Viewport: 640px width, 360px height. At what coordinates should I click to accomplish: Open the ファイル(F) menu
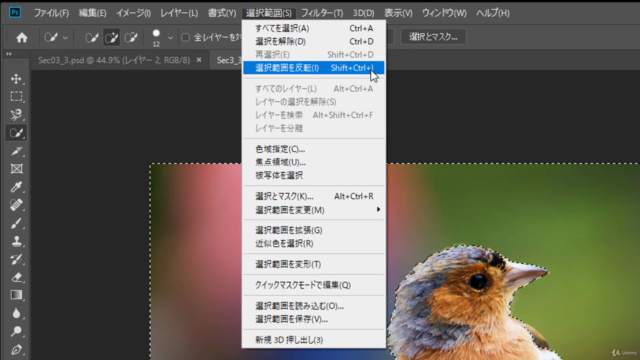[51, 13]
